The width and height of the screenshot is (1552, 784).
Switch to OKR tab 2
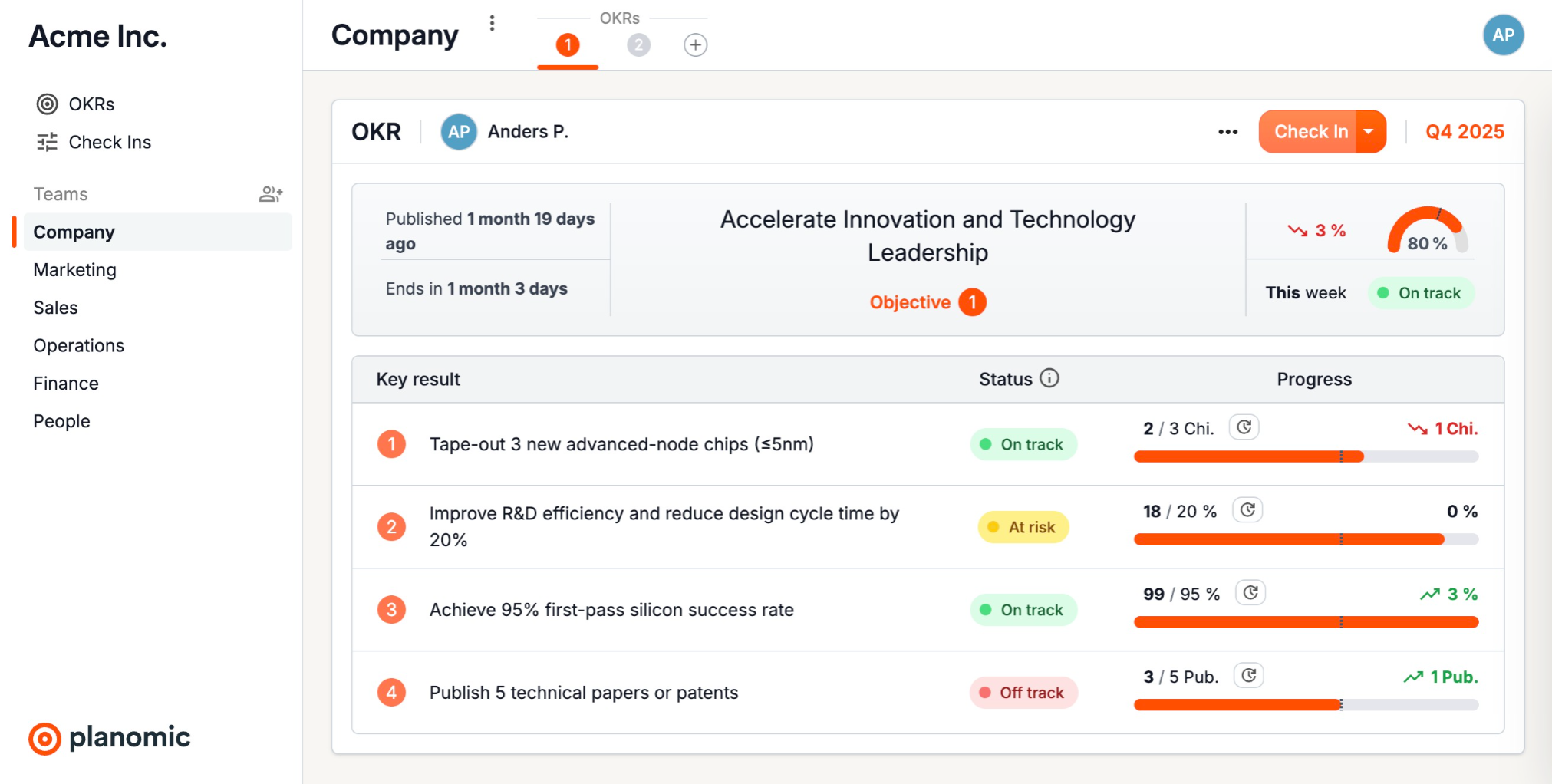(x=638, y=45)
